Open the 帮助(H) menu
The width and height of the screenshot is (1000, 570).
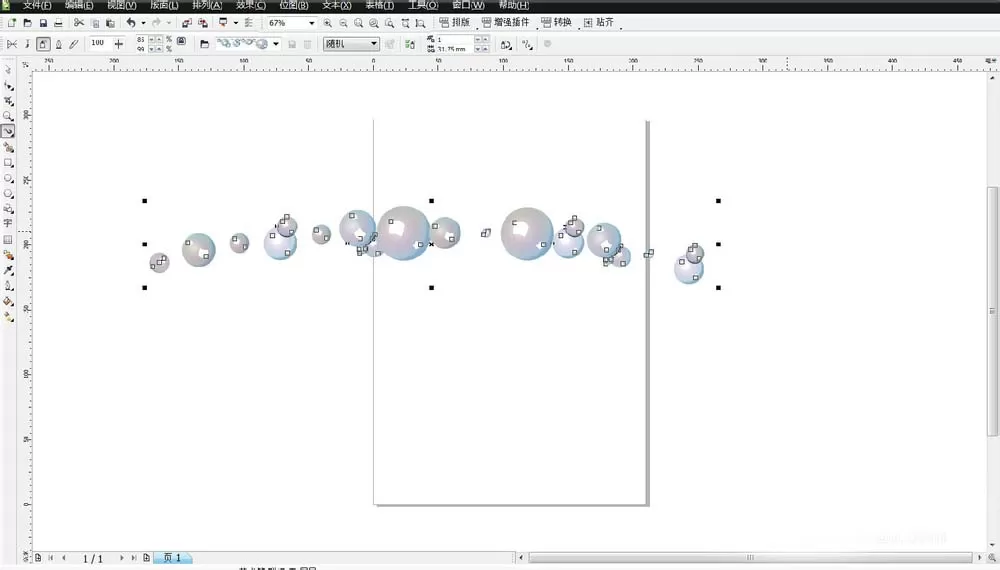[513, 5]
